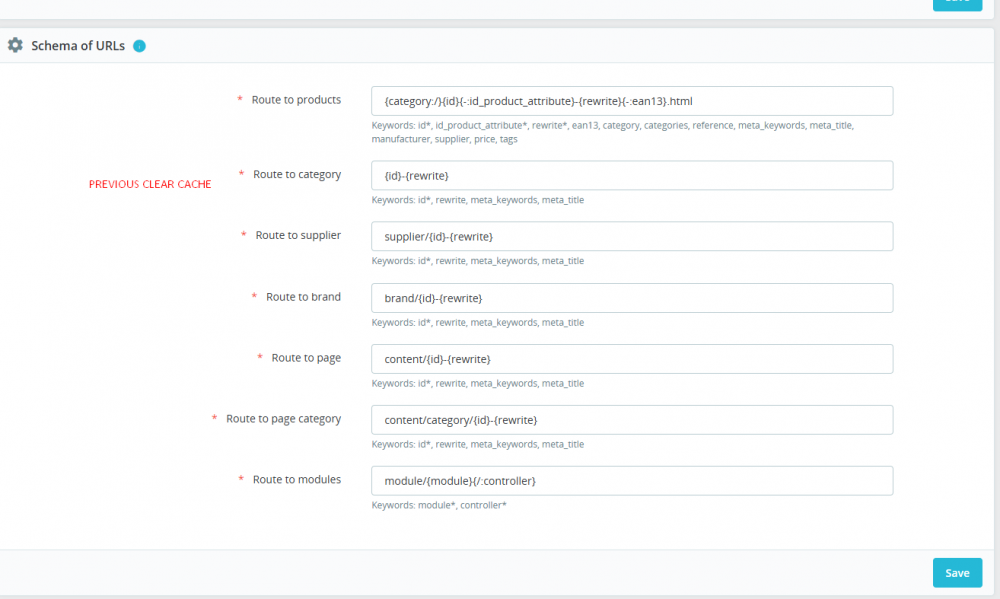Click the partially visible Save button at top
Image resolution: width=1000 pixels, height=599 pixels.
[957, 3]
